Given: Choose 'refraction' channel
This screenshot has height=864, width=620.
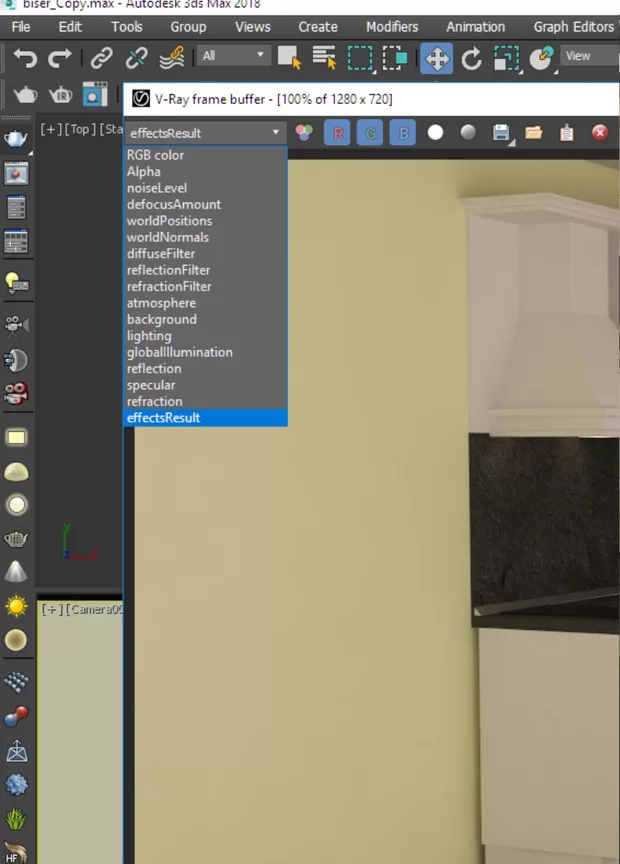Looking at the screenshot, I should coord(206,402).
